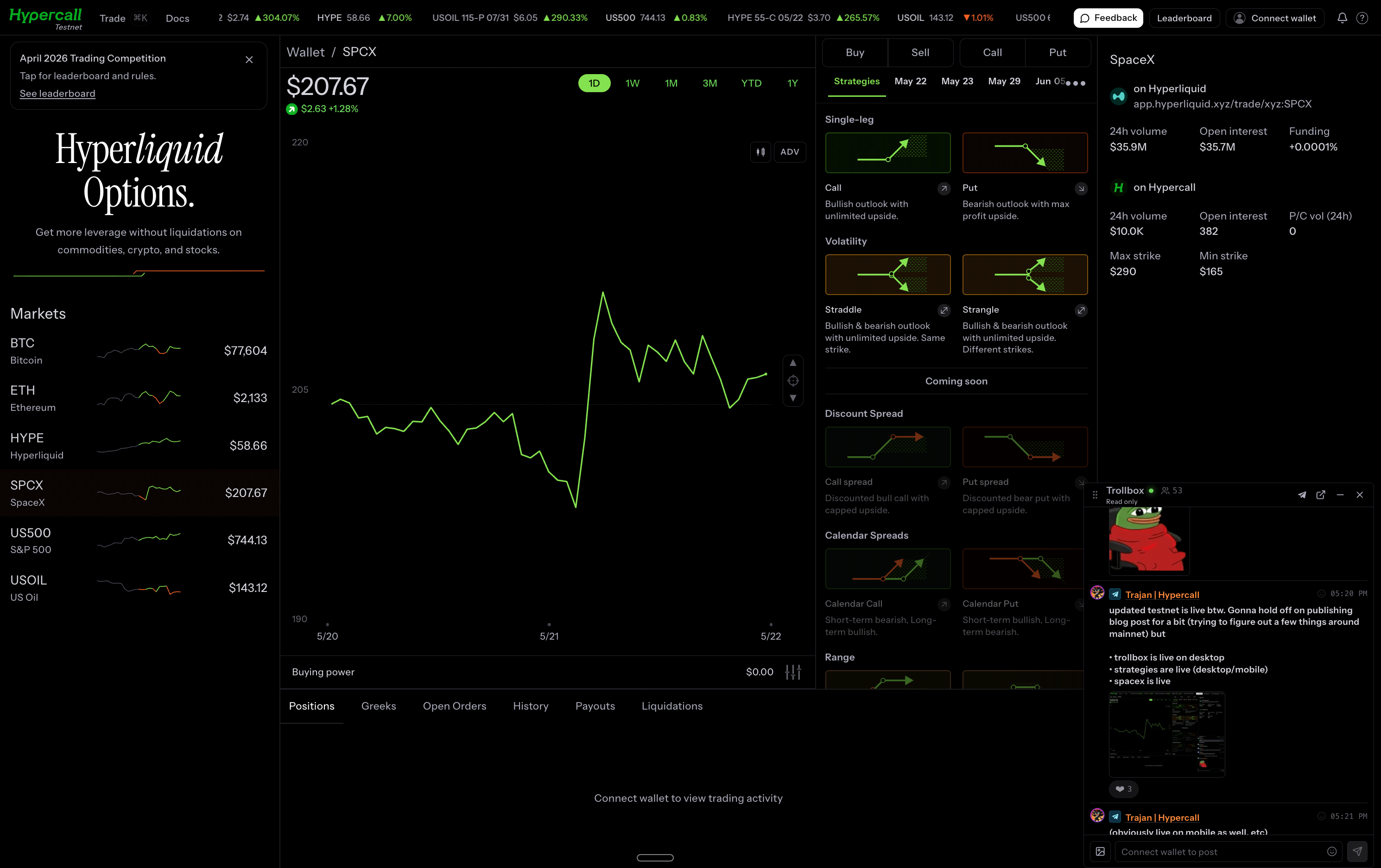Switch to the Greeks tab
This screenshot has width=1381, height=868.
tap(379, 706)
